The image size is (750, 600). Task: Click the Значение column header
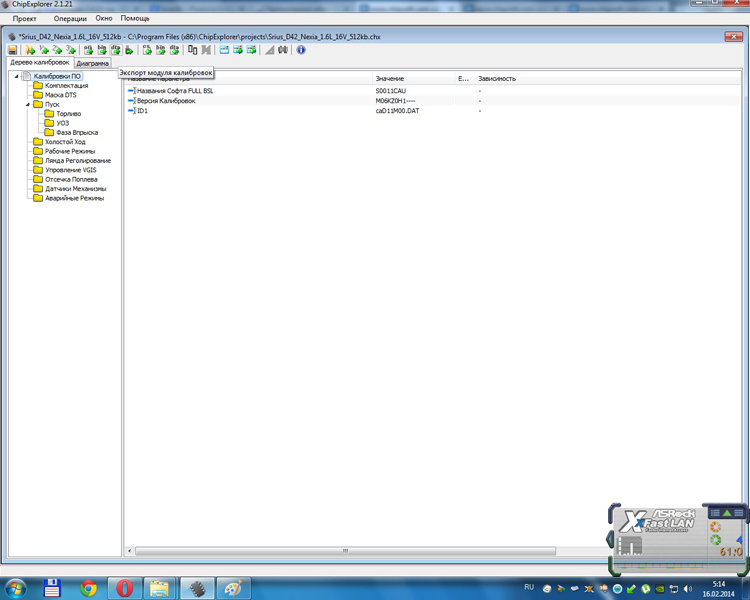pyautogui.click(x=390, y=78)
